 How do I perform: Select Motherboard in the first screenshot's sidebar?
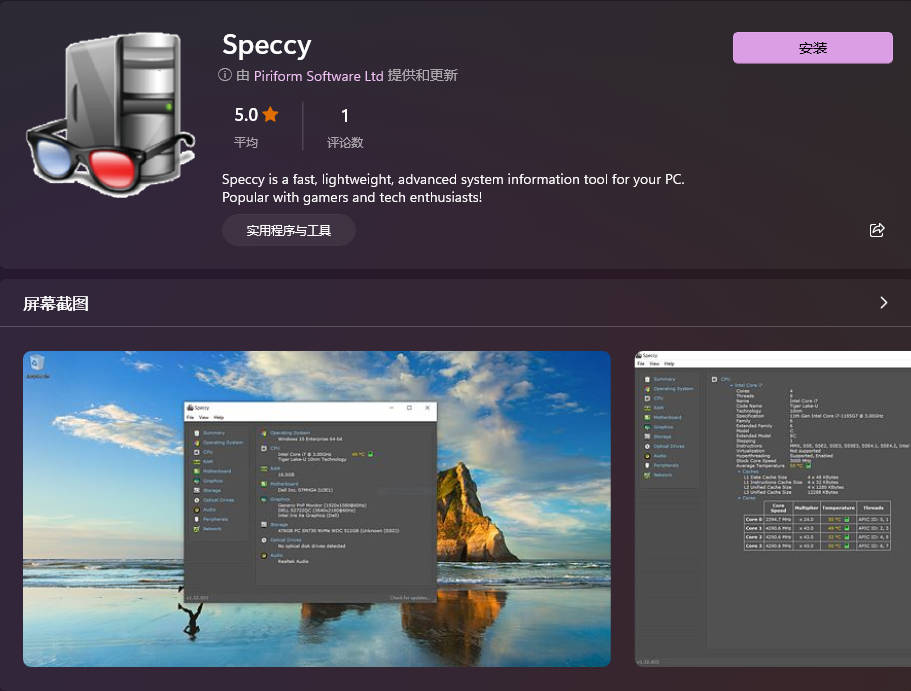pos(216,471)
